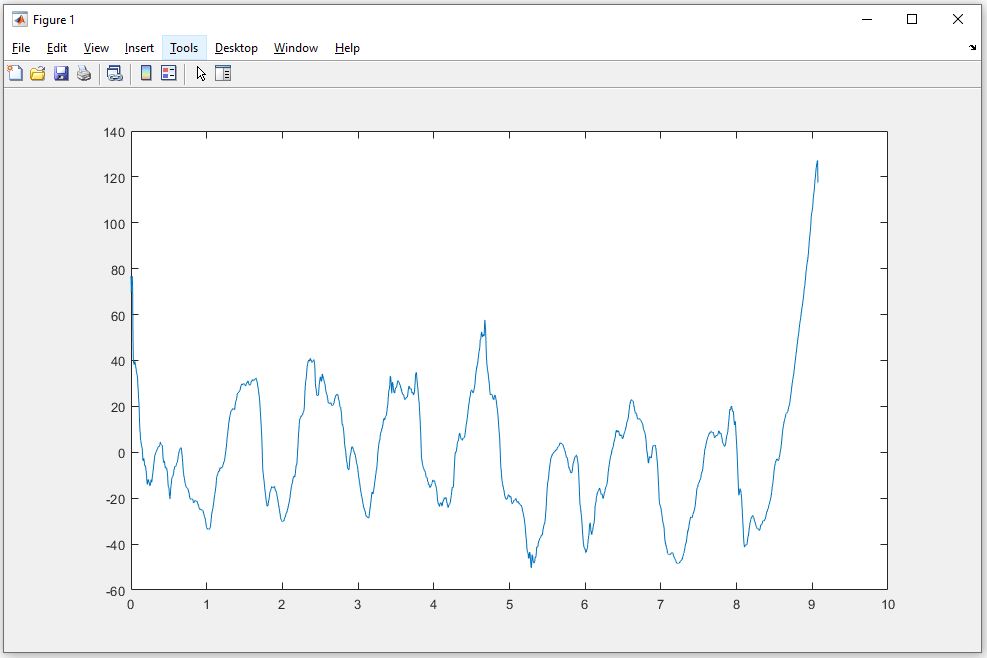Maximize the Figure 1 window

pos(912,19)
